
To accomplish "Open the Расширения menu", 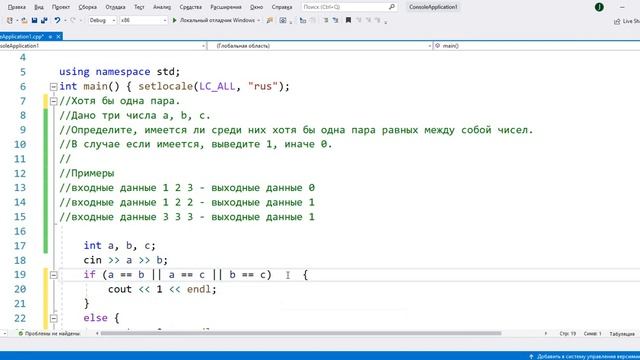I will [x=226, y=7].
